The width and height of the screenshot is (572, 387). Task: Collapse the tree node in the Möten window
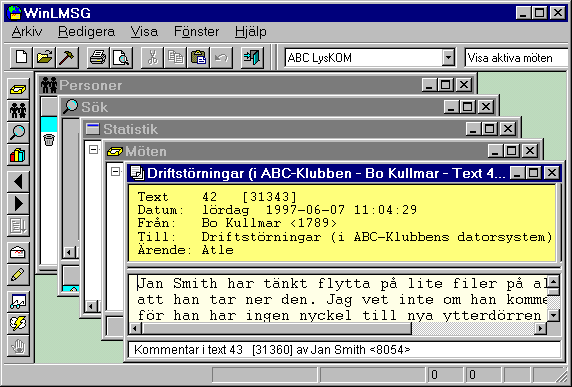click(x=115, y=171)
